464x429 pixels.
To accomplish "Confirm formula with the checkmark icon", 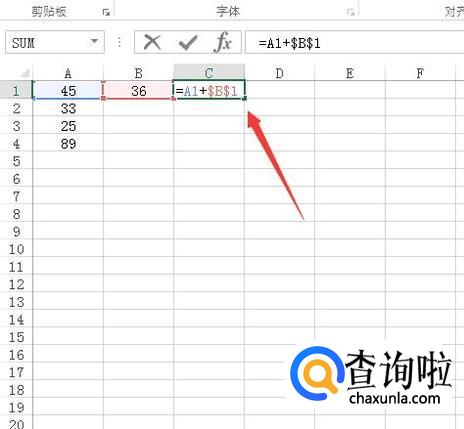I will tap(188, 42).
